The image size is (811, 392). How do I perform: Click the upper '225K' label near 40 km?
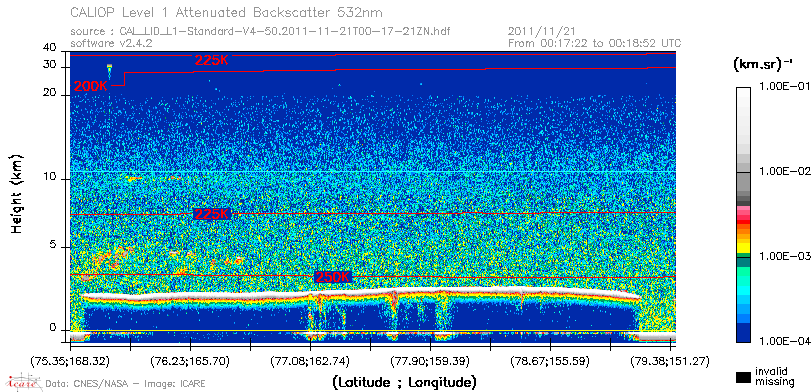pyautogui.click(x=212, y=60)
